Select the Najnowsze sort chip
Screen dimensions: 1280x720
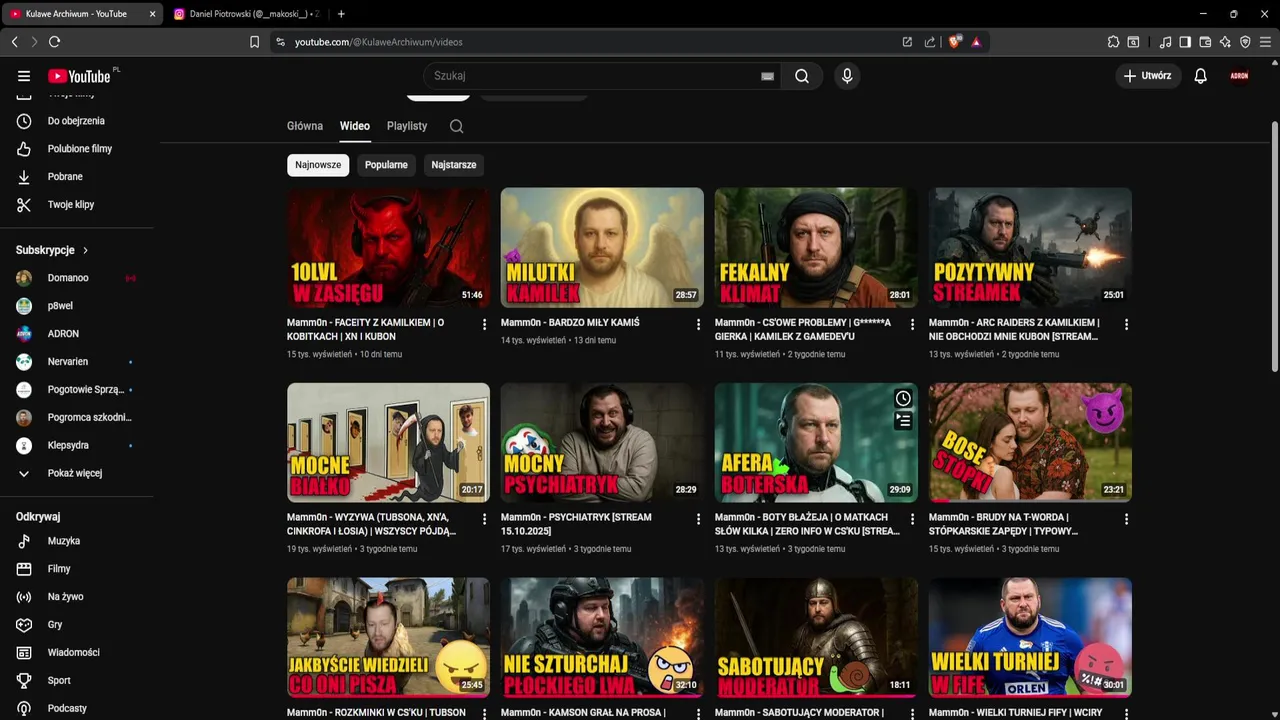click(318, 165)
